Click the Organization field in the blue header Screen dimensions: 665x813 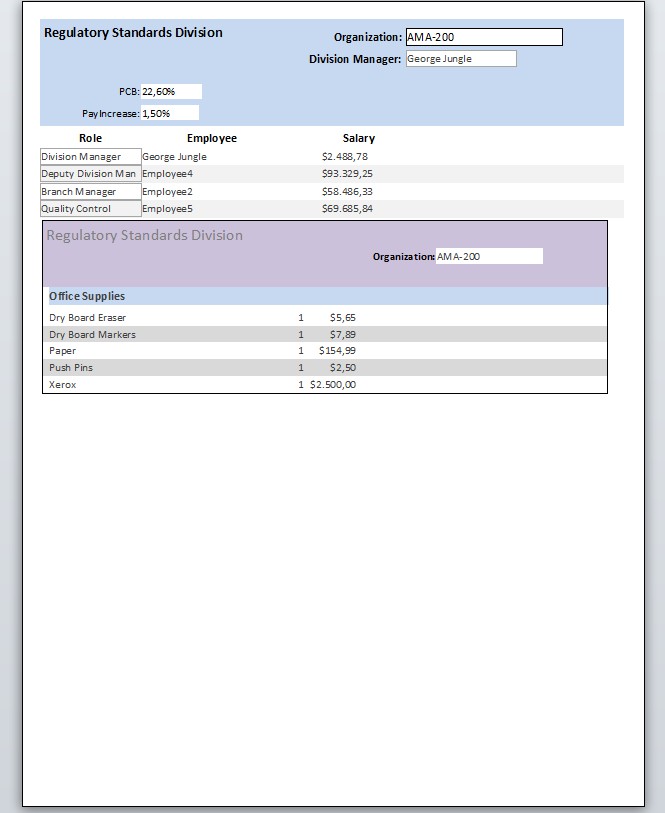[x=484, y=37]
